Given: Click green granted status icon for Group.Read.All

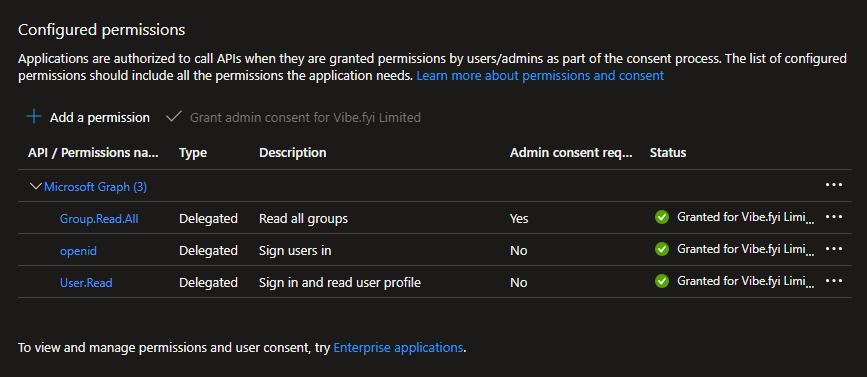Looking at the screenshot, I should (x=661, y=217).
